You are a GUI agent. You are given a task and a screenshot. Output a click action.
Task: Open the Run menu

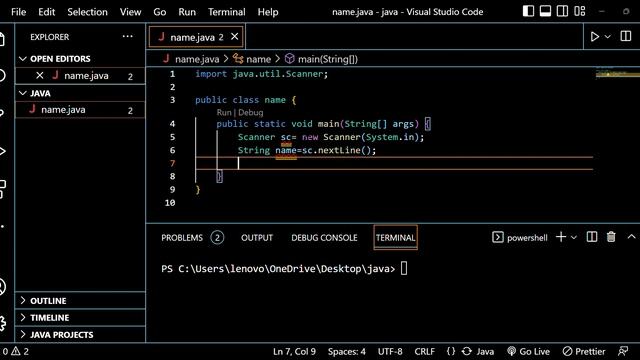187,12
